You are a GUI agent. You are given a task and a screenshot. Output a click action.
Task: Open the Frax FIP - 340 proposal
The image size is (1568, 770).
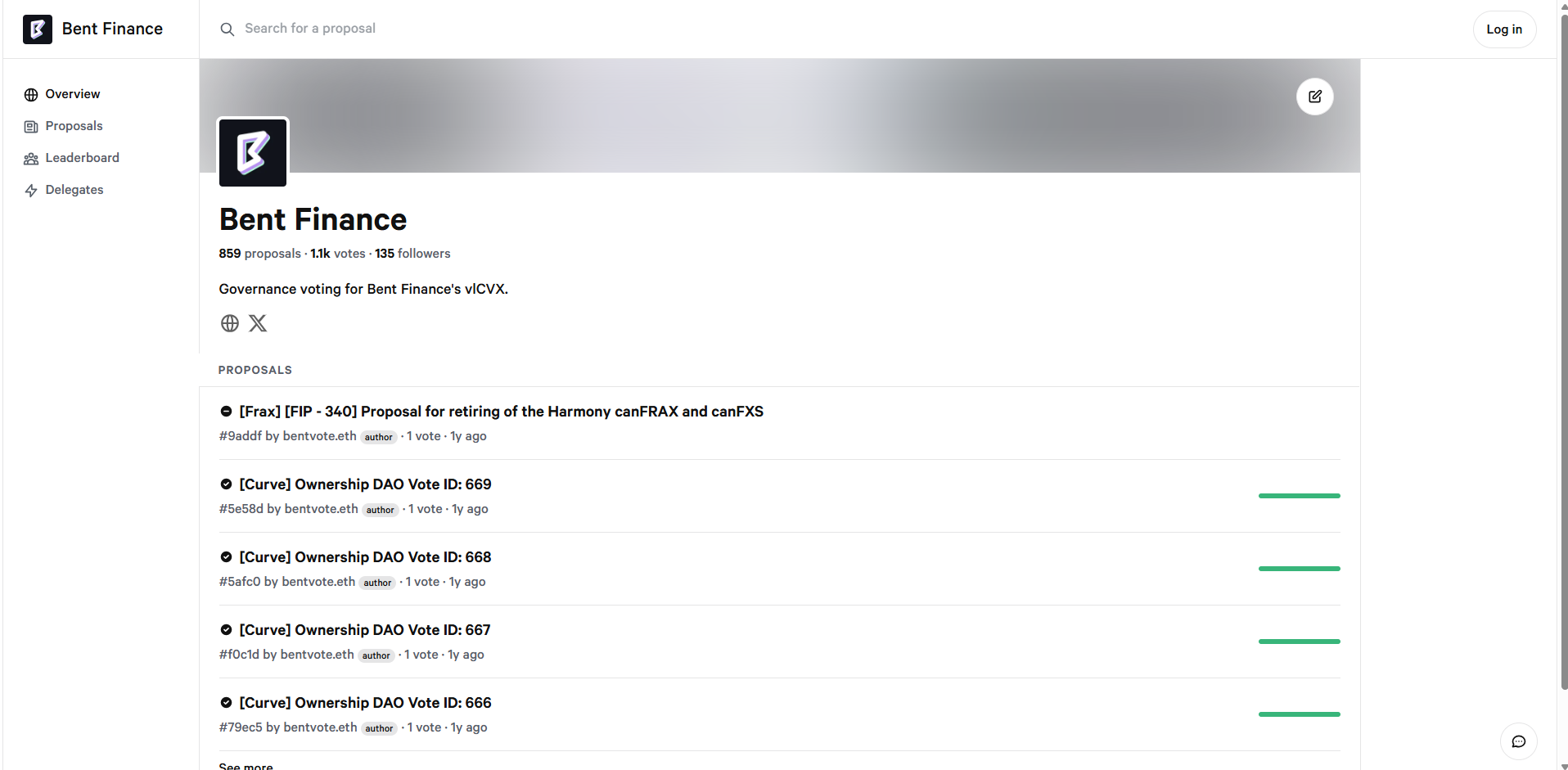[501, 412]
